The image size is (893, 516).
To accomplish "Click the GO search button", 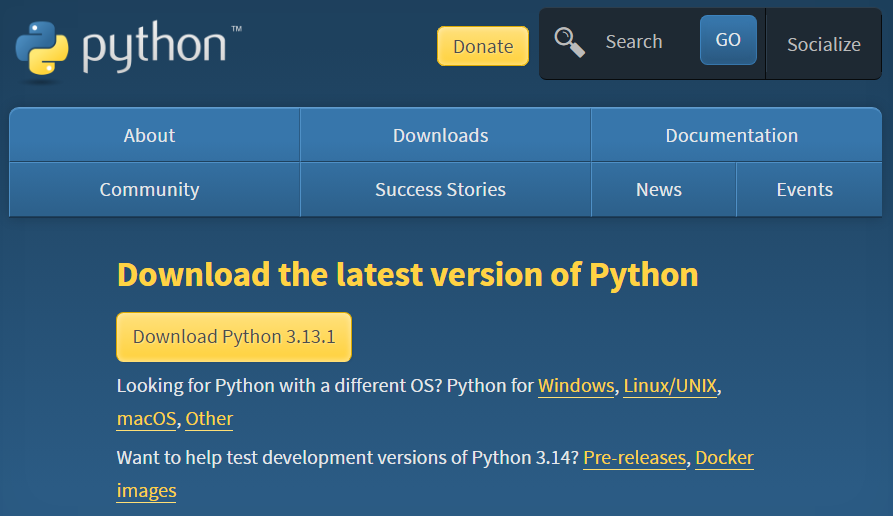I will (x=728, y=40).
